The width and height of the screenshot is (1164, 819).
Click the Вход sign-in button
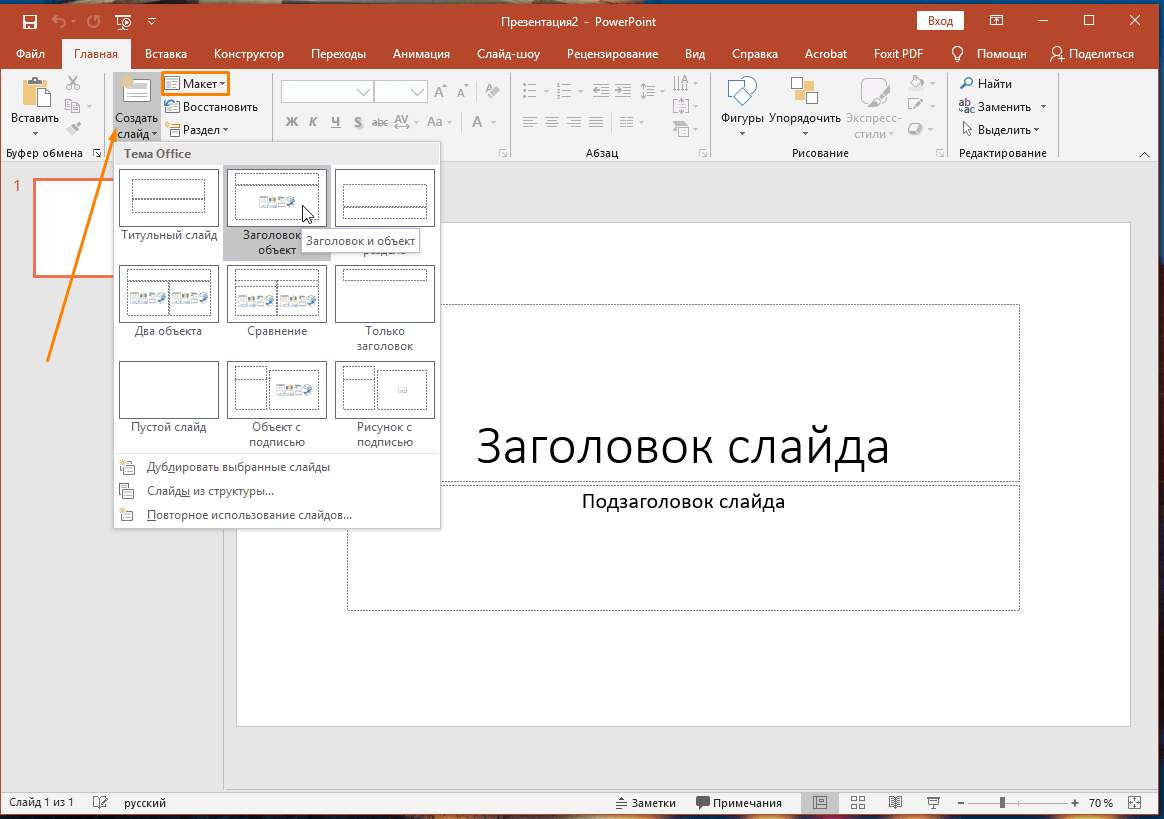(941, 21)
